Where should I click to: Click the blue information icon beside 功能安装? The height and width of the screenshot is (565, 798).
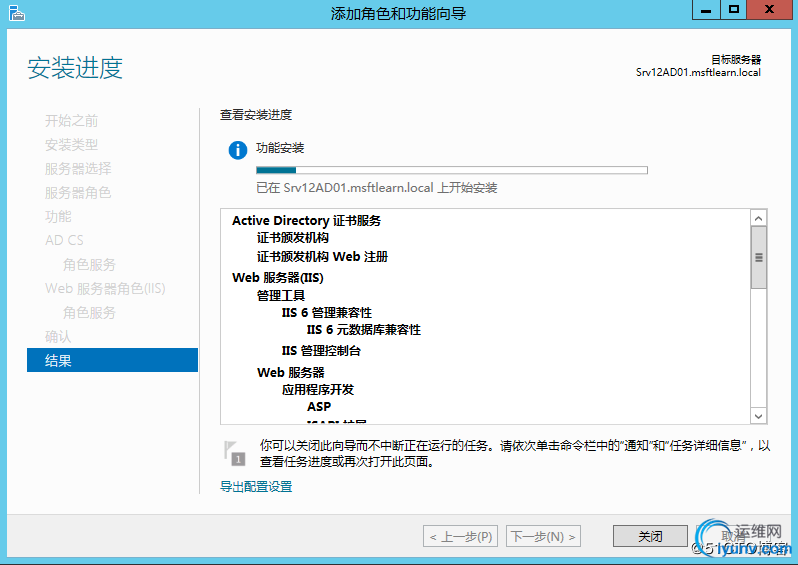tap(238, 150)
